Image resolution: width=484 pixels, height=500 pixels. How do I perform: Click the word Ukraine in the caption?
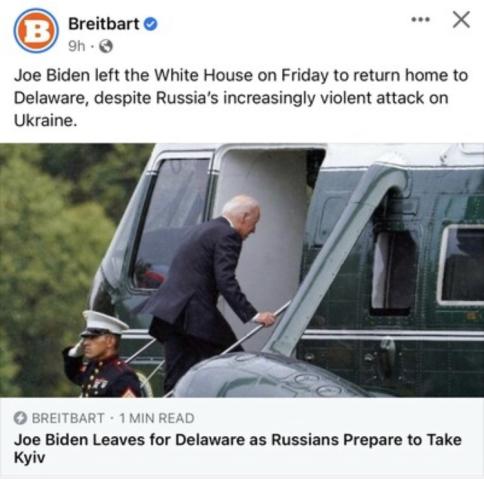[43, 121]
